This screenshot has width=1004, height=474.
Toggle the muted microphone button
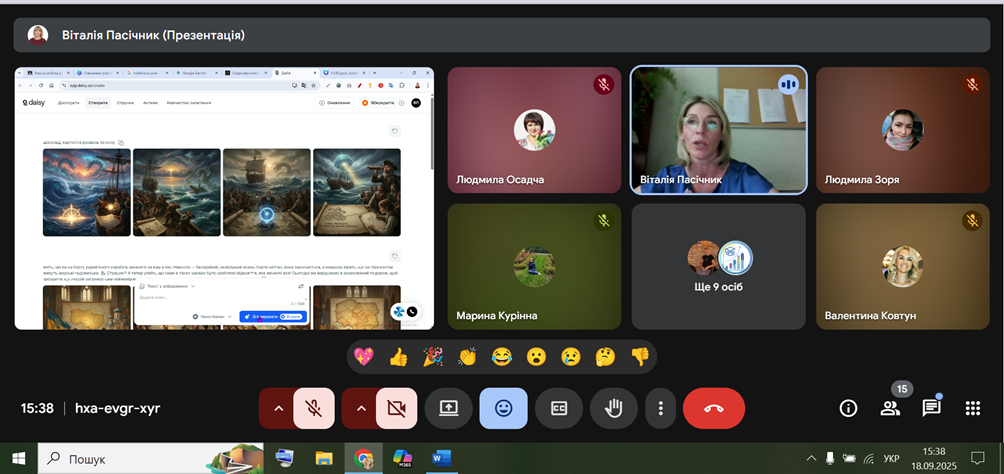pyautogui.click(x=313, y=408)
